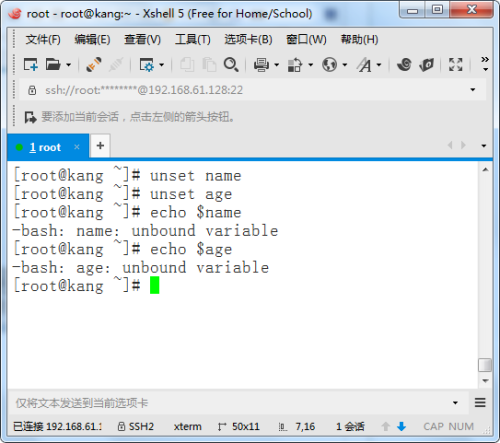Add a new tab with plus button
The height and width of the screenshot is (443, 500).
coord(100,146)
